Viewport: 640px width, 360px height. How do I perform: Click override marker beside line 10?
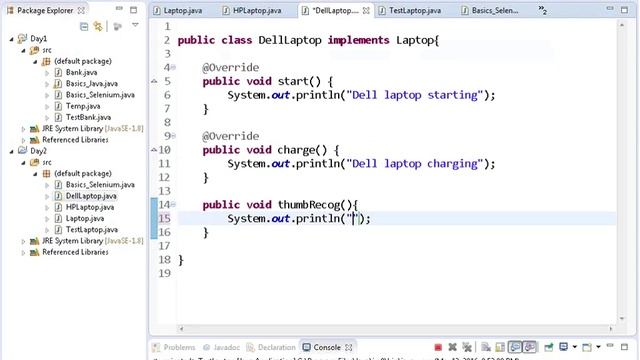pyautogui.click(x=154, y=150)
